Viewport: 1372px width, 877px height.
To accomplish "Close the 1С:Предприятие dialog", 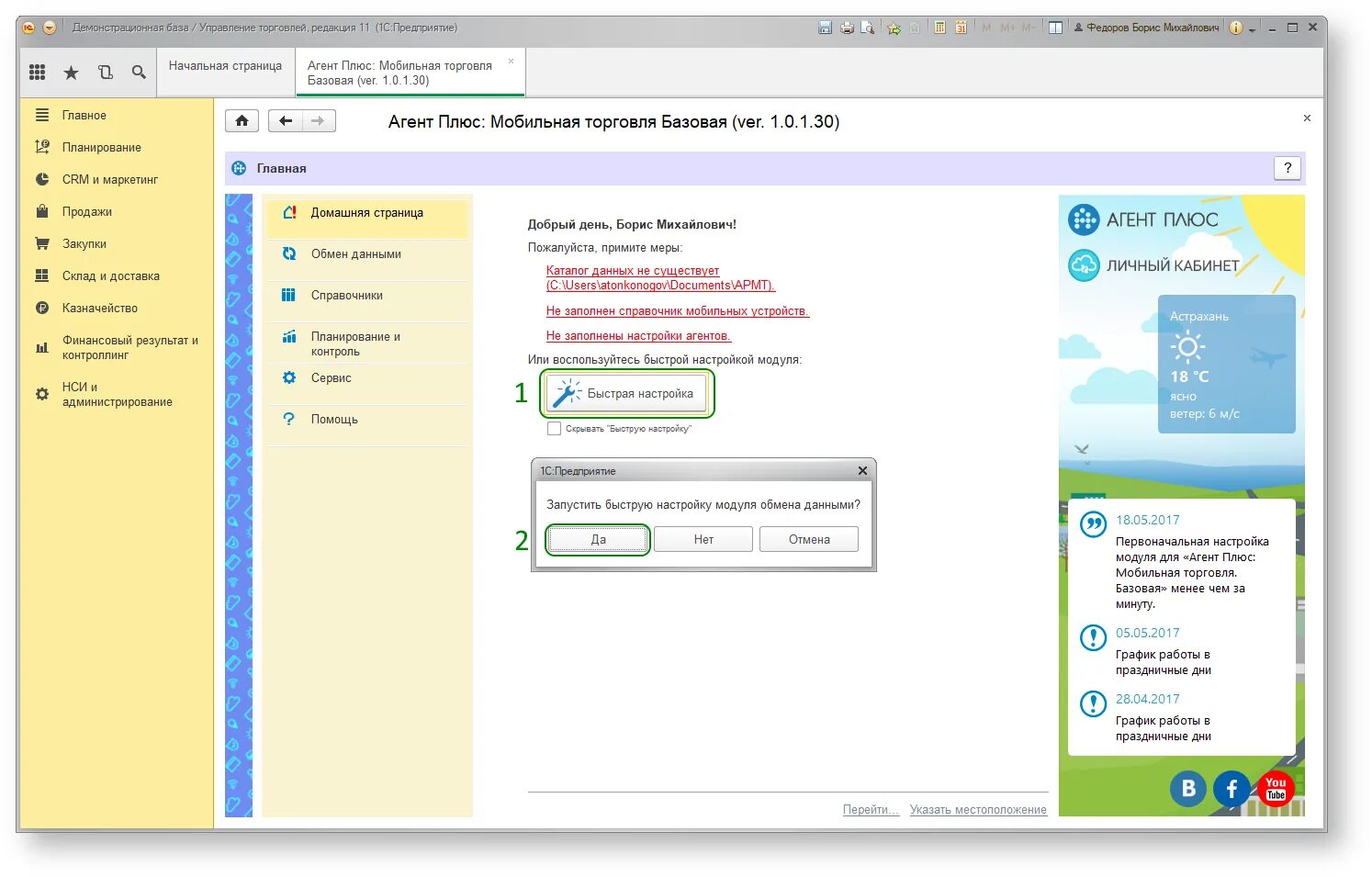I will tap(862, 471).
